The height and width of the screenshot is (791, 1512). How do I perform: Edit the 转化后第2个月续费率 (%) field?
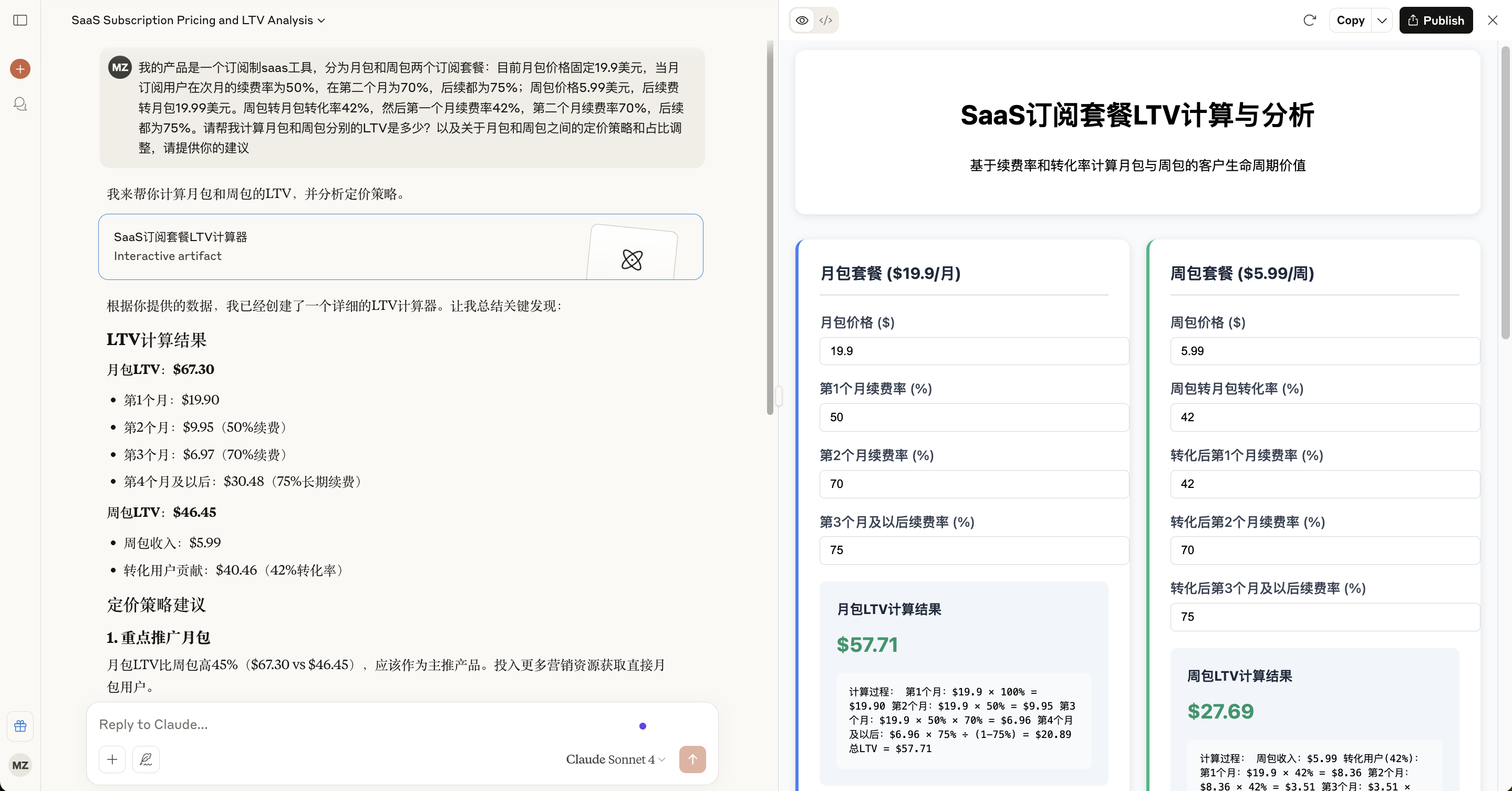tap(1325, 550)
